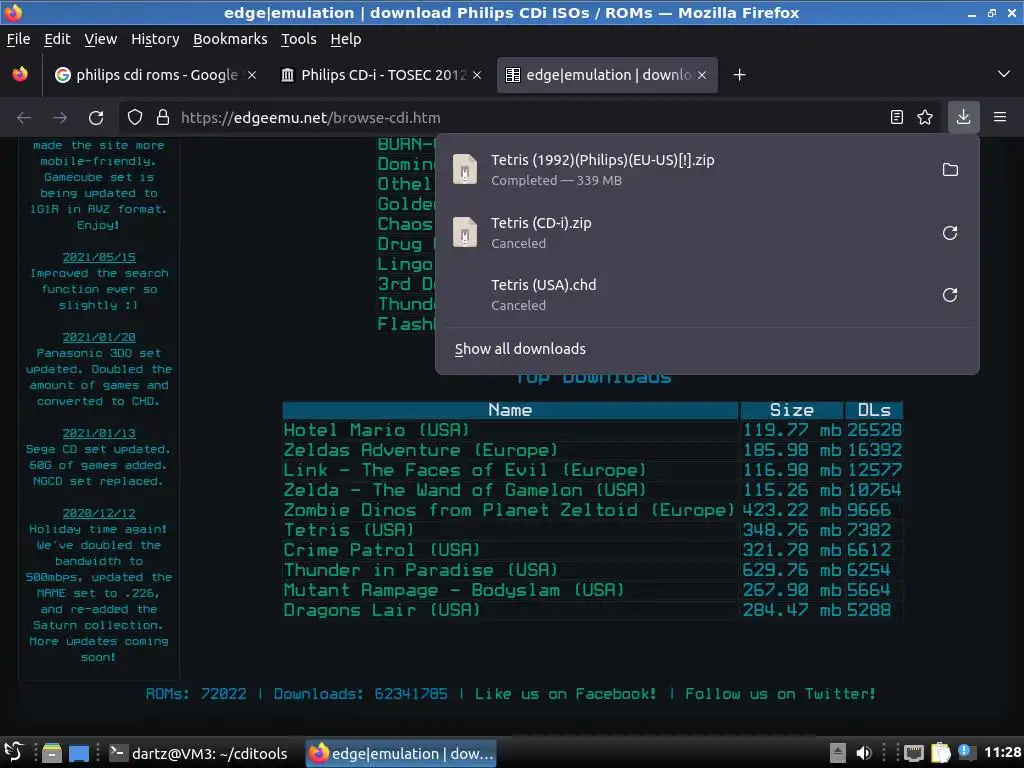Switch to philips cdi roms Google tab

point(155,75)
